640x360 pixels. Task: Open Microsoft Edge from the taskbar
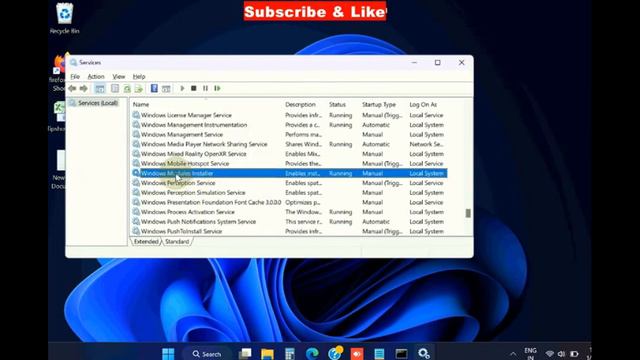click(312, 353)
